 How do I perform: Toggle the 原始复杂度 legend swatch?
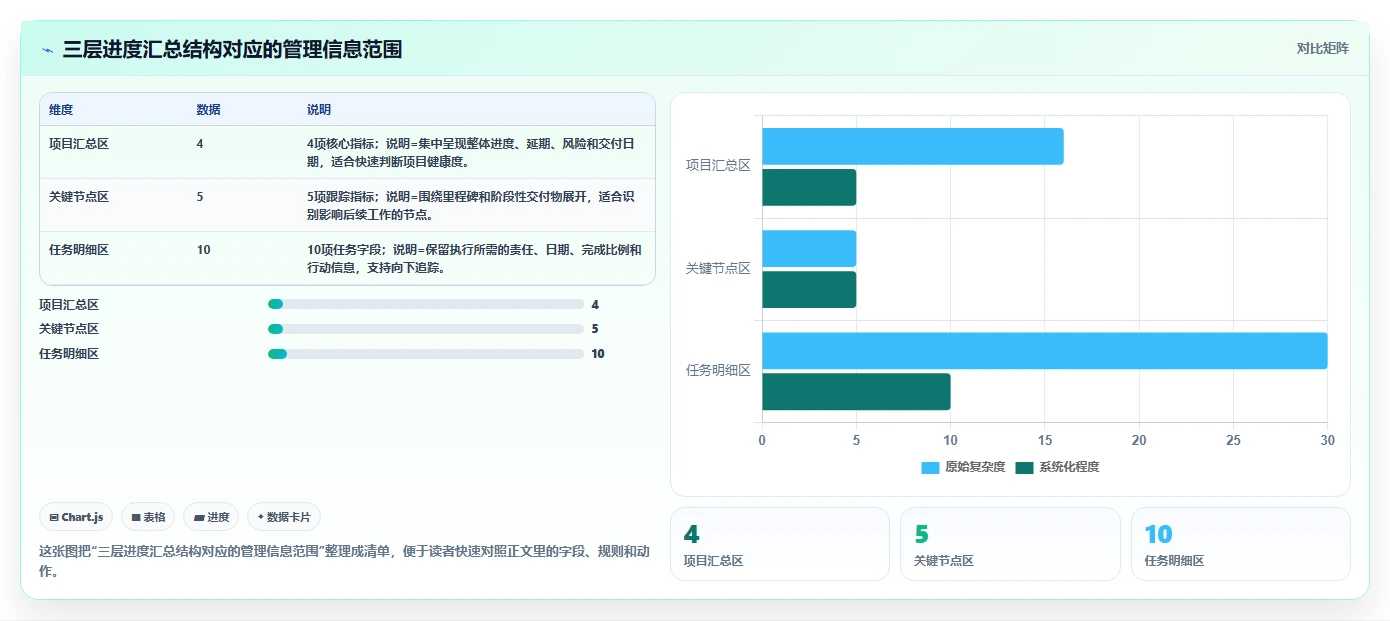[930, 467]
